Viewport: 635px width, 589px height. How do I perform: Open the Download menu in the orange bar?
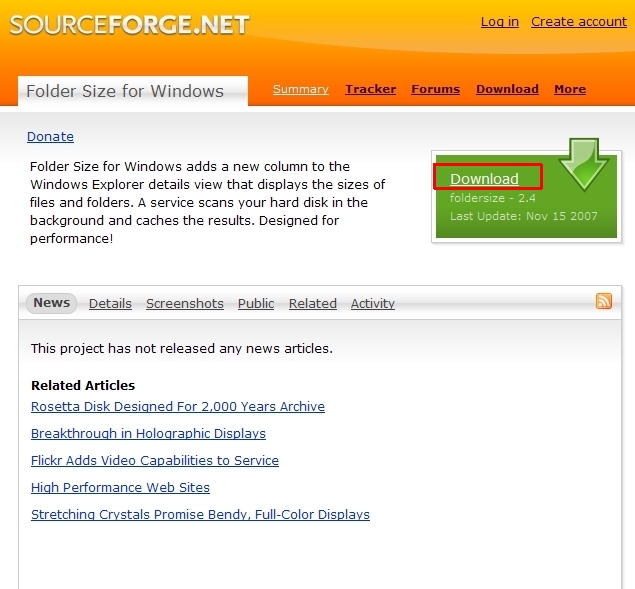coord(507,89)
